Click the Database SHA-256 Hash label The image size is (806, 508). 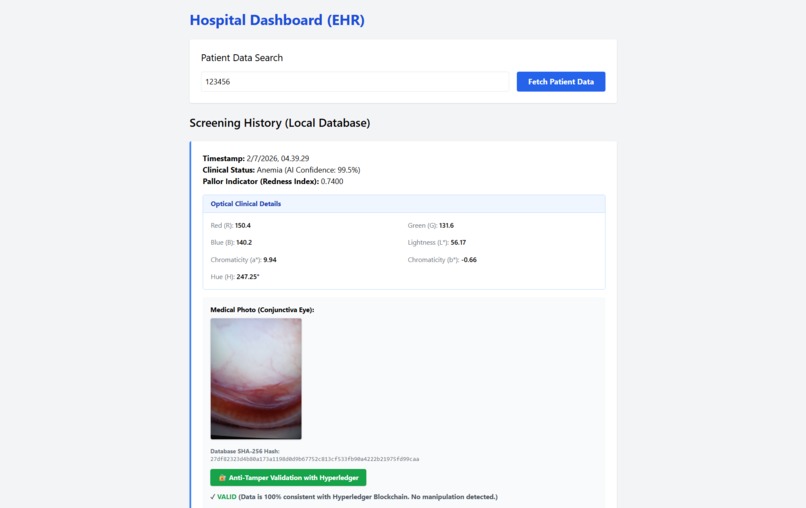tap(245, 451)
